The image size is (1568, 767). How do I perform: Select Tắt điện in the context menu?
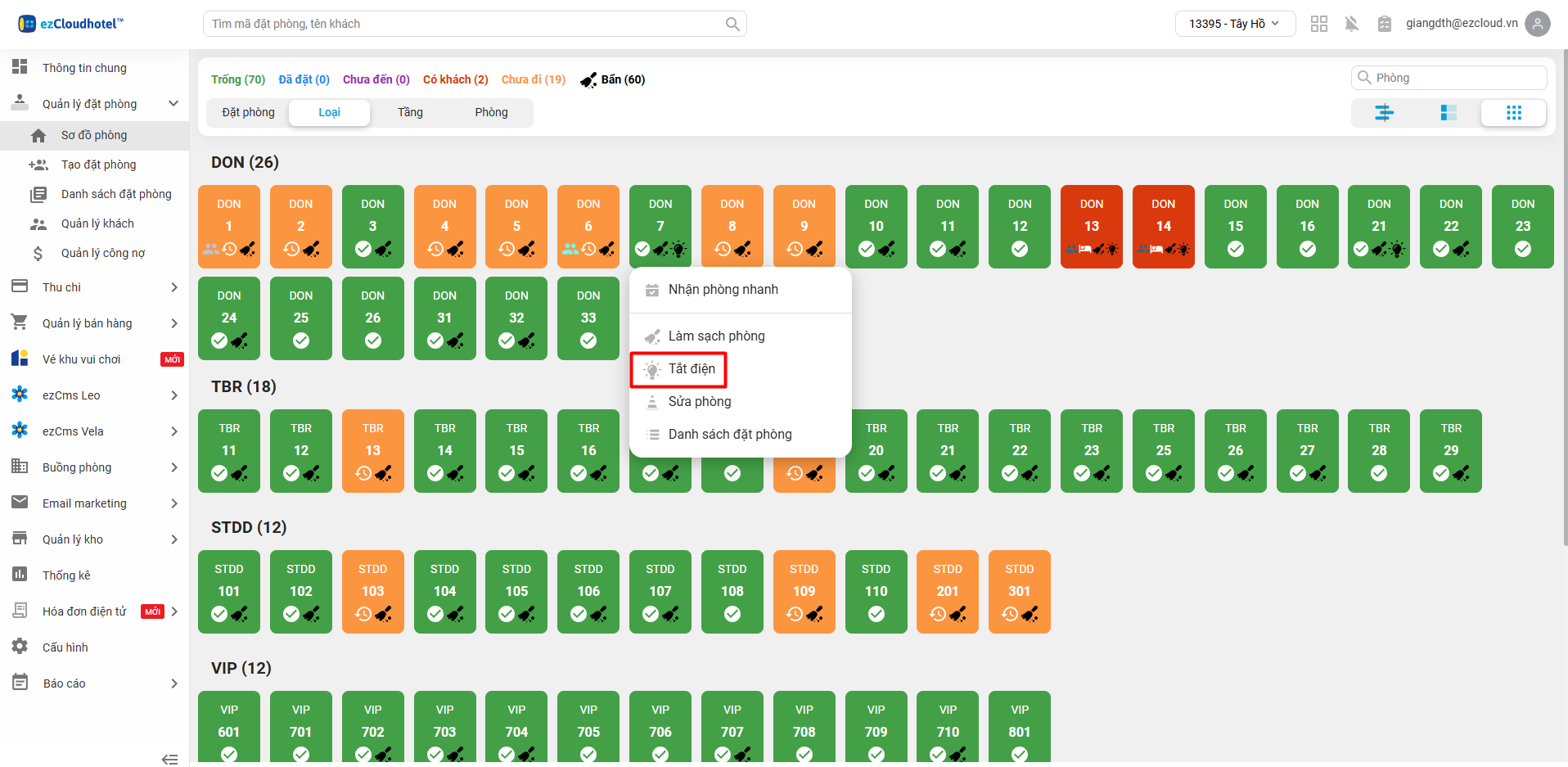click(691, 369)
